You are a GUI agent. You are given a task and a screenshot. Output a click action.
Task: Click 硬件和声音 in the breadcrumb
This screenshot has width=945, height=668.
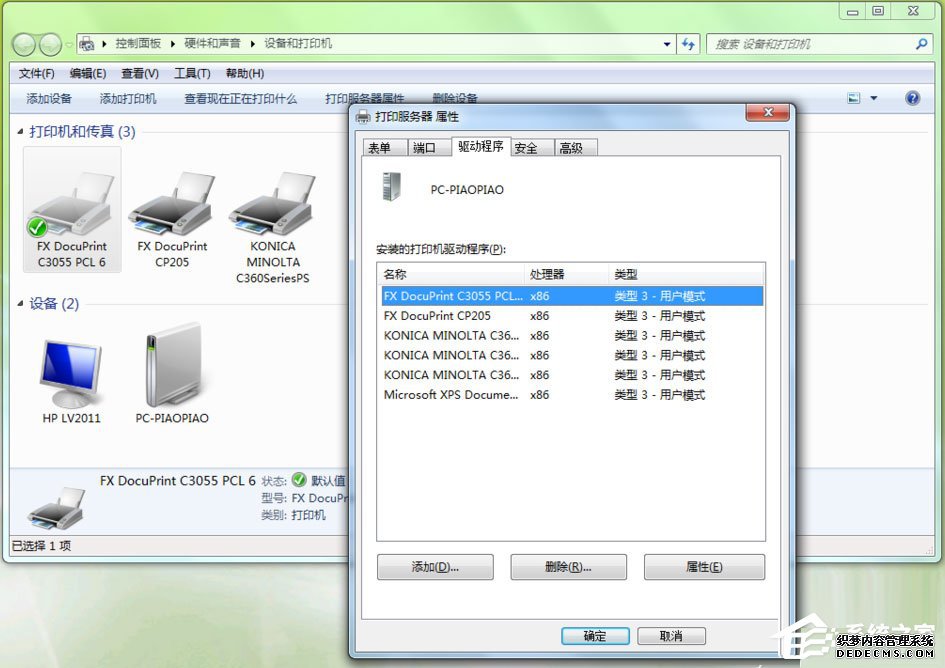tap(212, 43)
